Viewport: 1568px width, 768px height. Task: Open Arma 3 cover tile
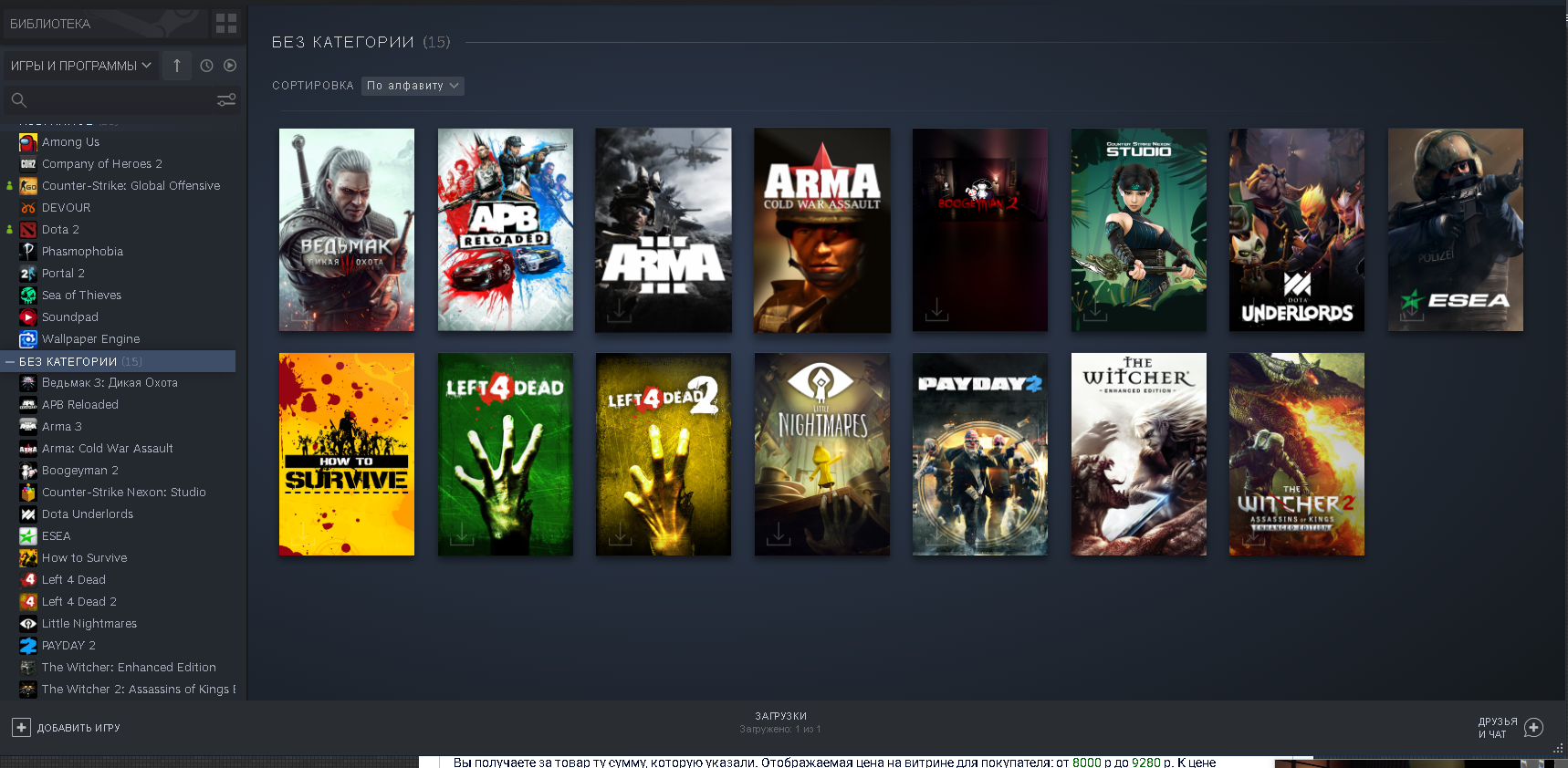click(664, 230)
